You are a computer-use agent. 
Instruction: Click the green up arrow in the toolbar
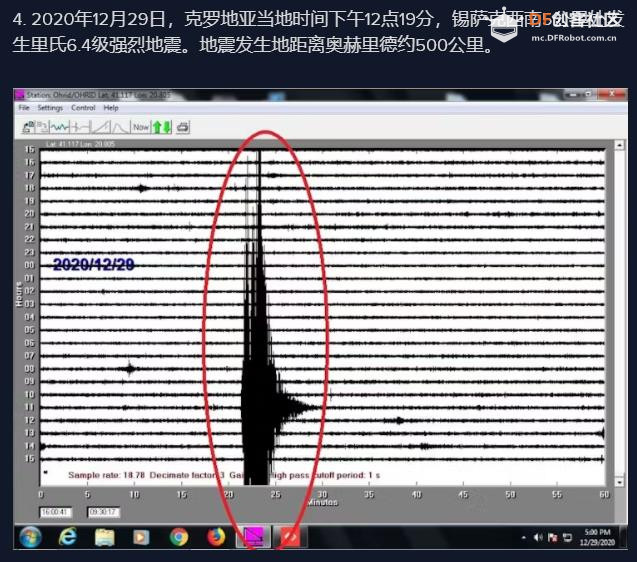pyautogui.click(x=157, y=127)
